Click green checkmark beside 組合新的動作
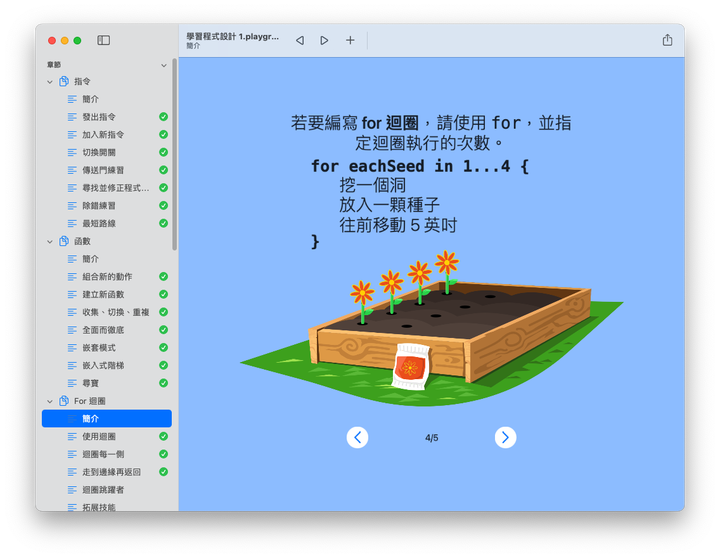 click(x=163, y=276)
